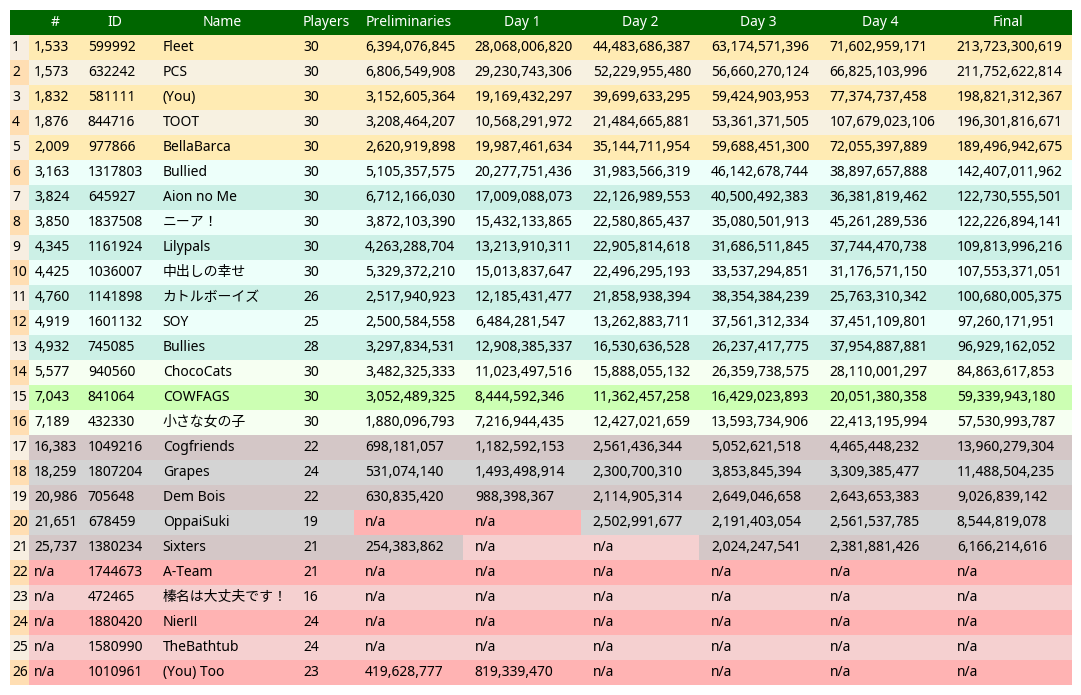Viewport: 1081px width, 695px height.
Task: Click PCS final score 211,752,622,814
Action: [1009, 71]
